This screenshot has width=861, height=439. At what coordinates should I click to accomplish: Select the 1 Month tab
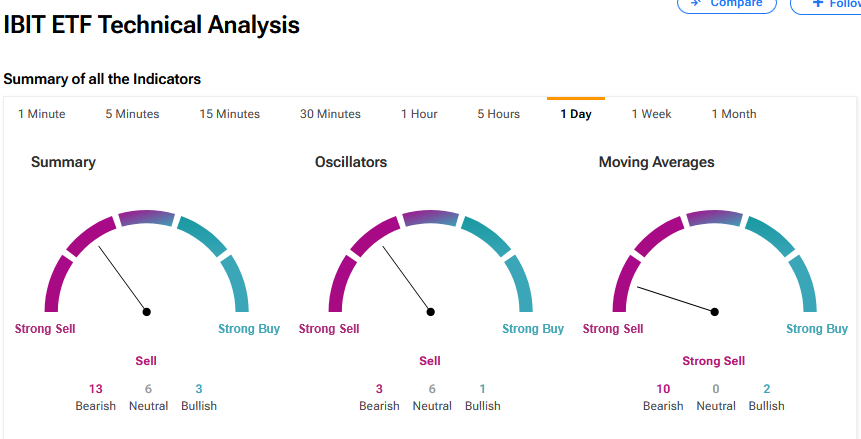click(x=734, y=114)
